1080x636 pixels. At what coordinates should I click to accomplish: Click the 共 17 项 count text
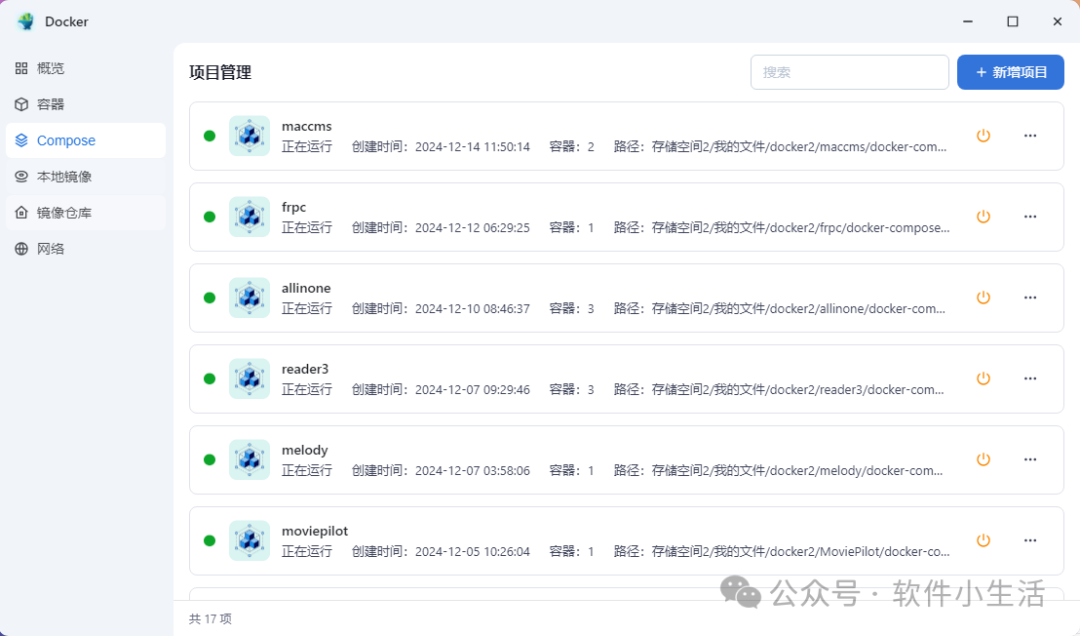pyautogui.click(x=210, y=619)
